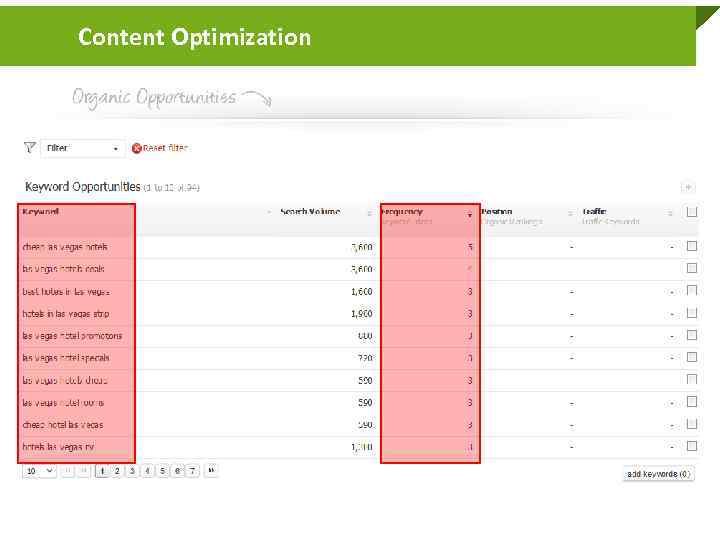
Task: Go to page 7 of results
Action: (x=193, y=471)
